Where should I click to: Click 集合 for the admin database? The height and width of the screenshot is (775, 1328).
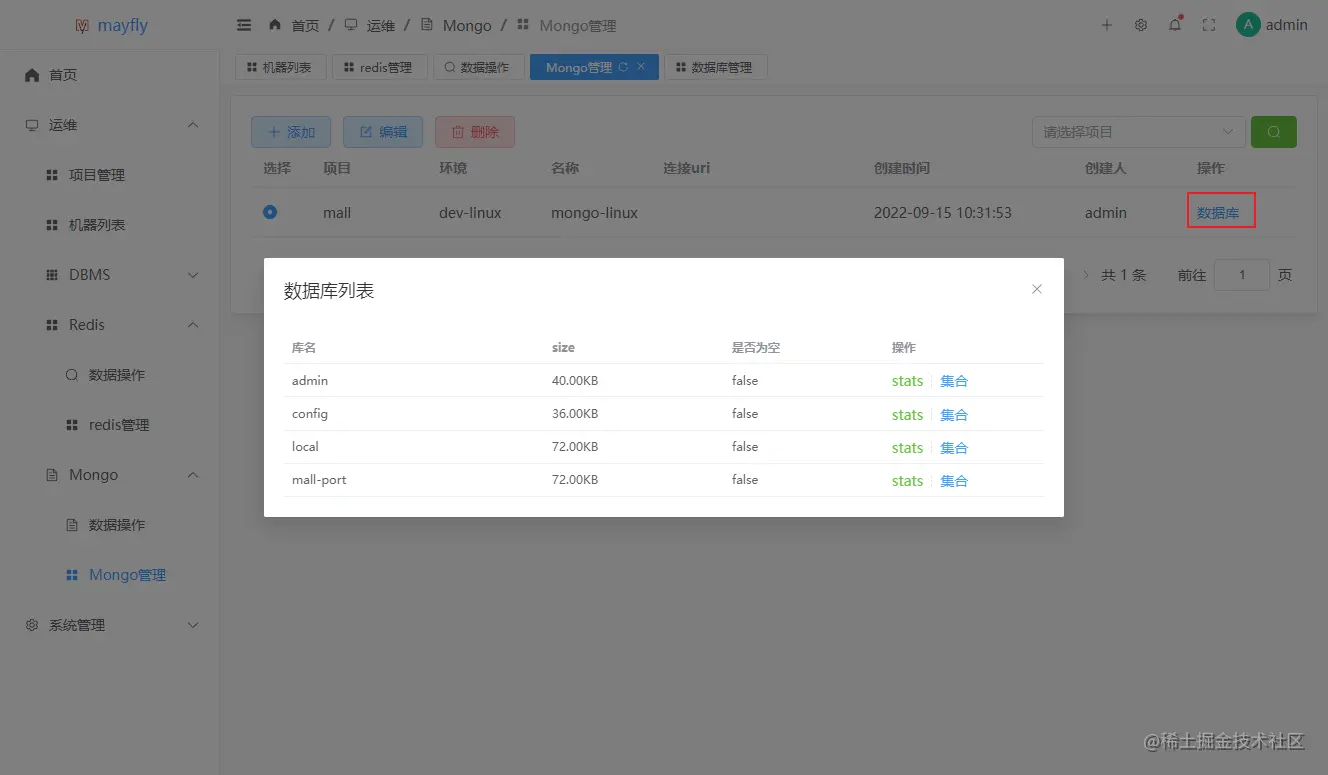(x=954, y=381)
